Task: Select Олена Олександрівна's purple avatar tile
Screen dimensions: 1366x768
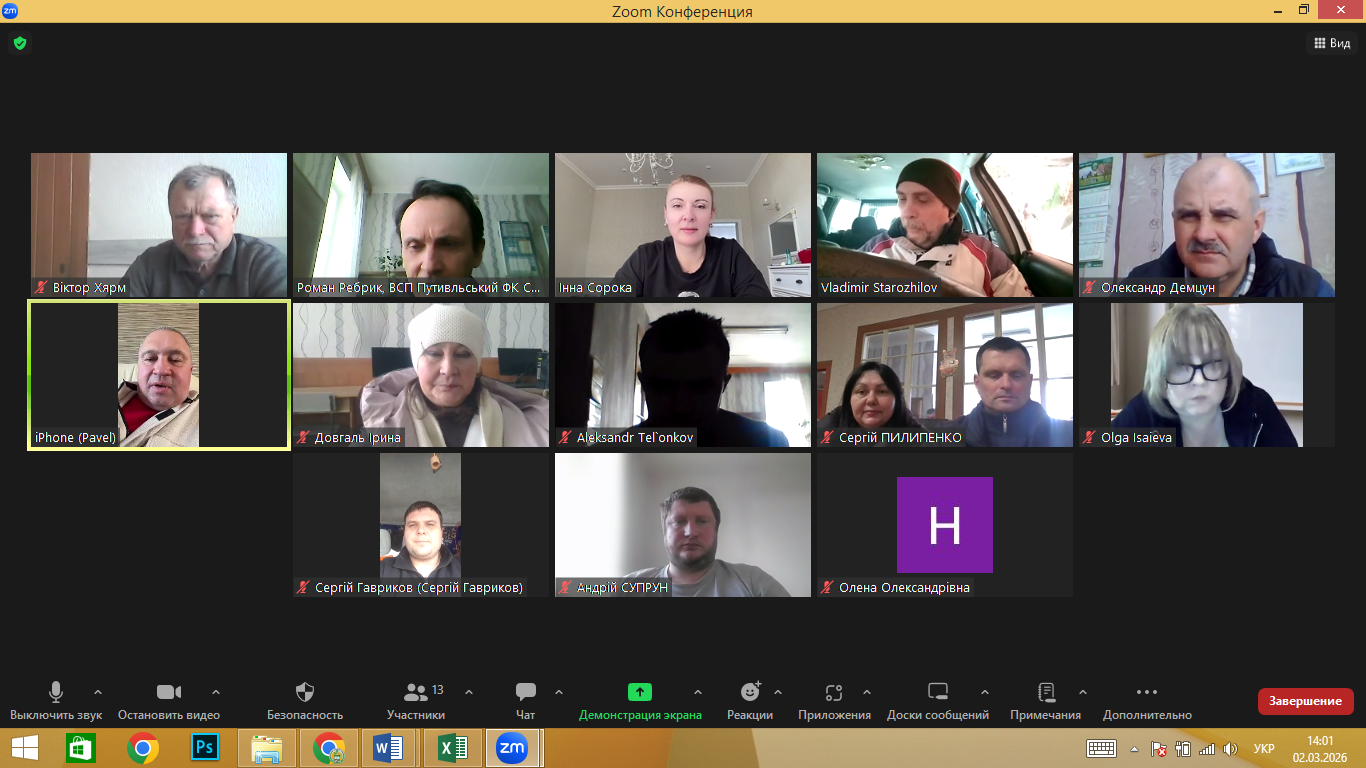Action: (x=944, y=525)
